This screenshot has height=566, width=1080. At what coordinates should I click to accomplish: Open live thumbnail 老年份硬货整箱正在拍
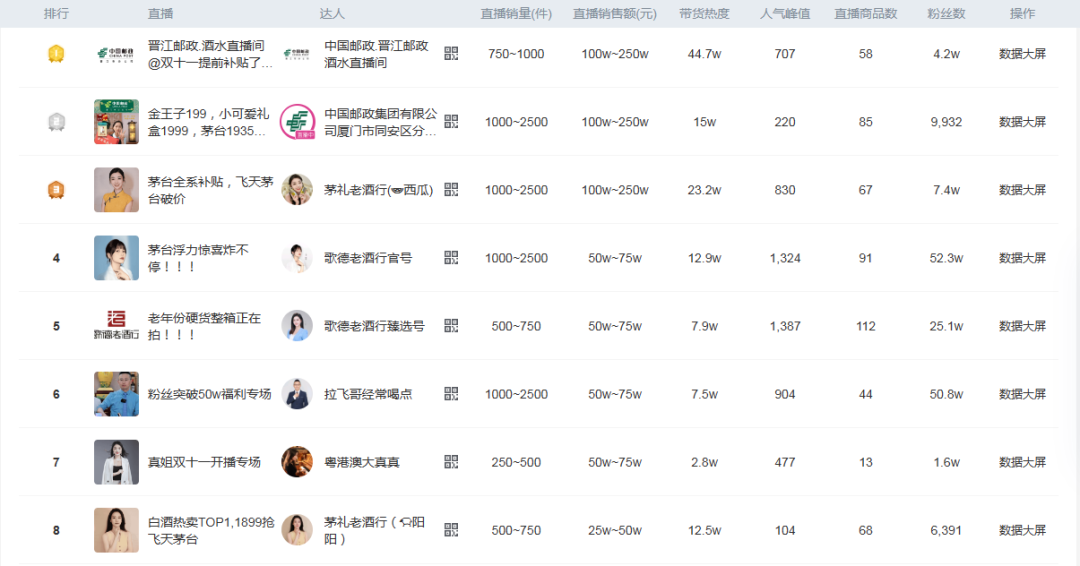point(116,326)
